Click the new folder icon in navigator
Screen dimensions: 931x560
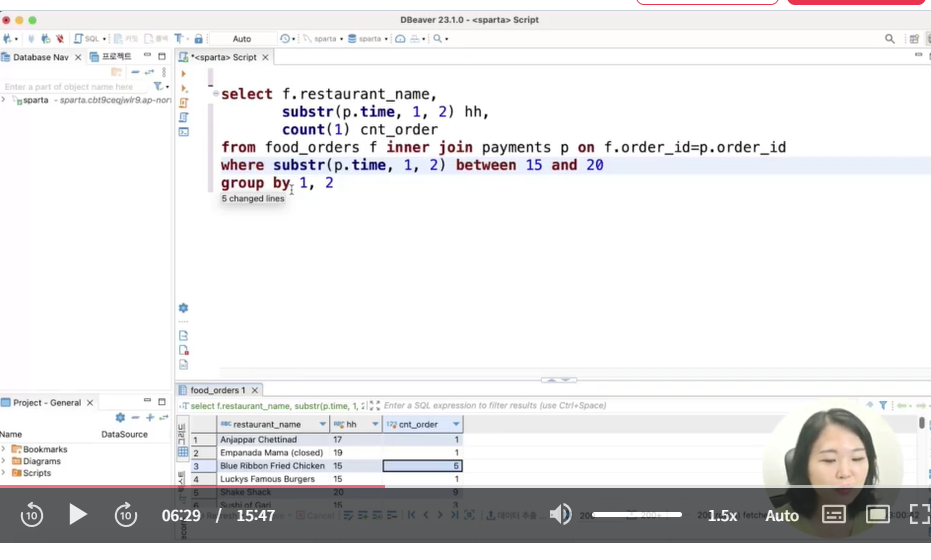pyautogui.click(x=116, y=72)
